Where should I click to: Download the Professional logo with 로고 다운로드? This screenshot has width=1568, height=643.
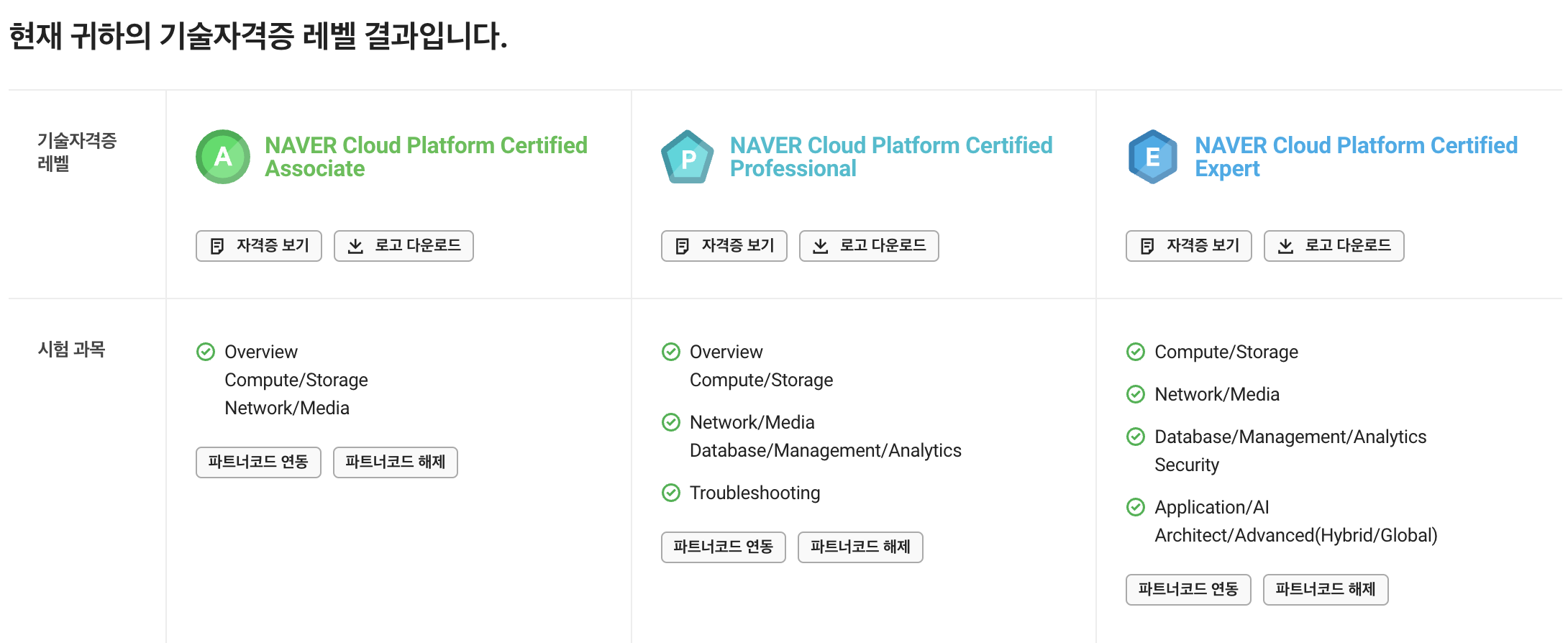click(869, 246)
